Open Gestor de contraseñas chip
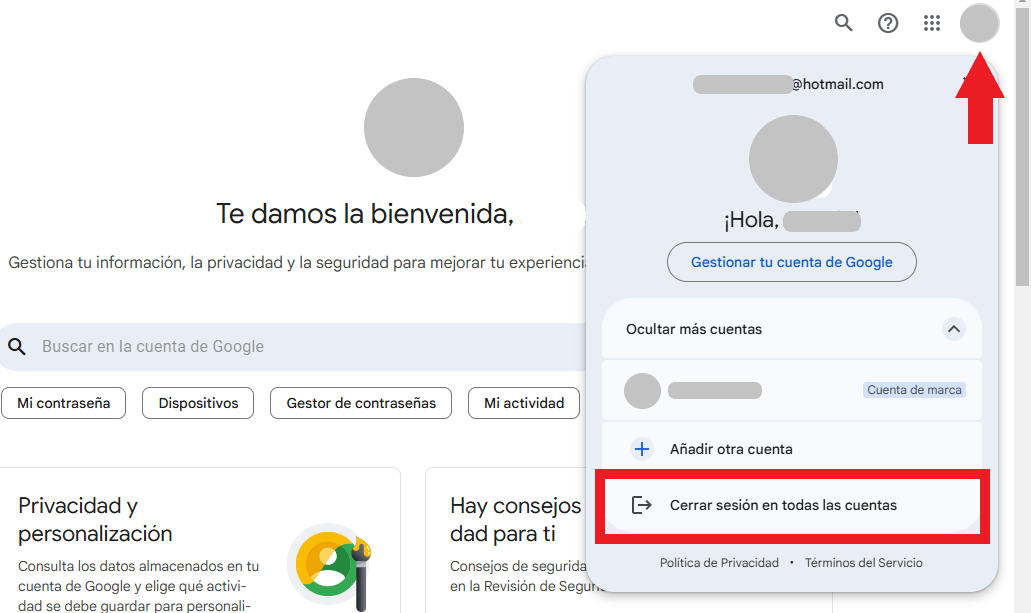The image size is (1031, 613). (x=361, y=403)
